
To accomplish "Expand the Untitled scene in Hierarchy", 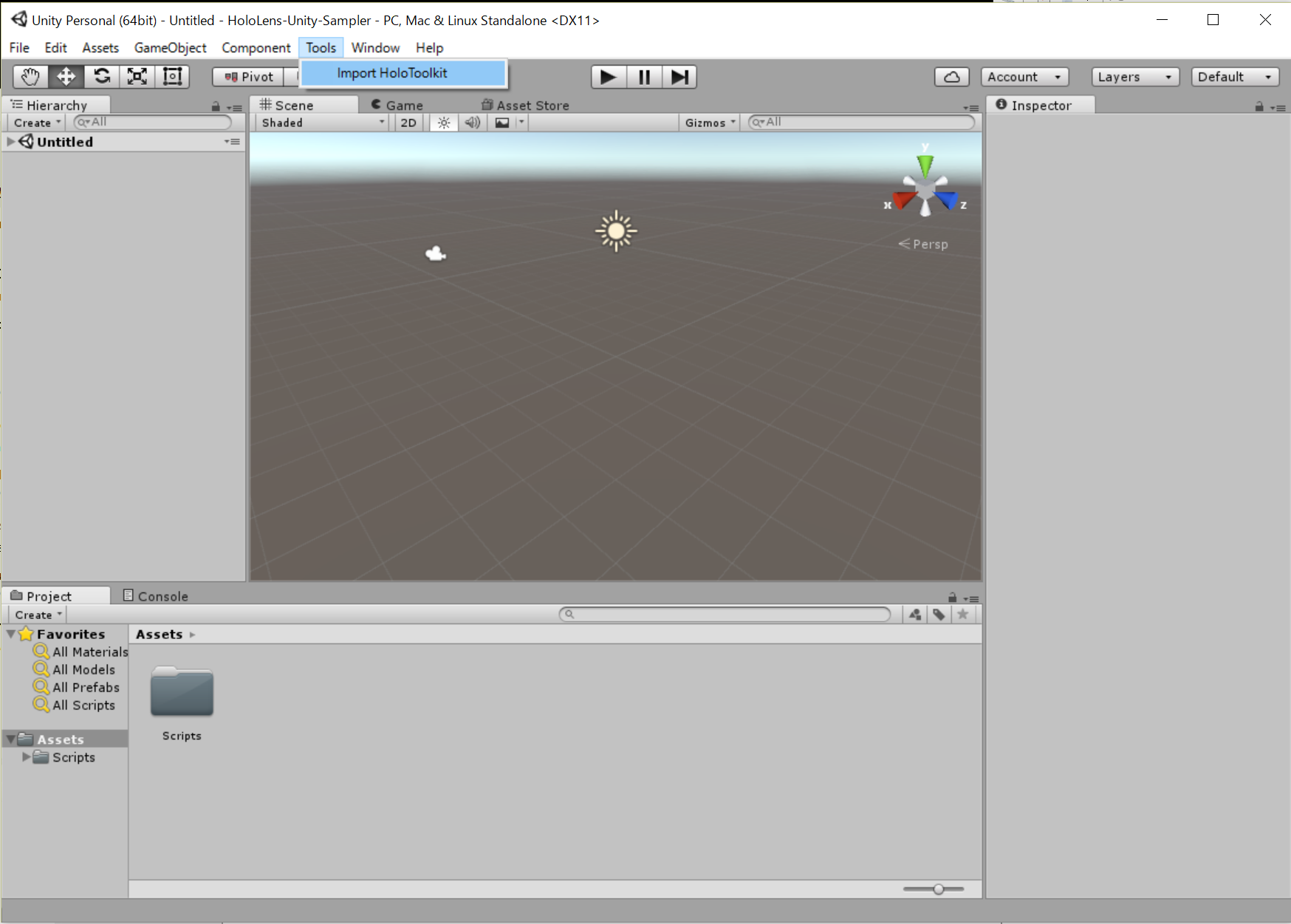I will (10, 141).
